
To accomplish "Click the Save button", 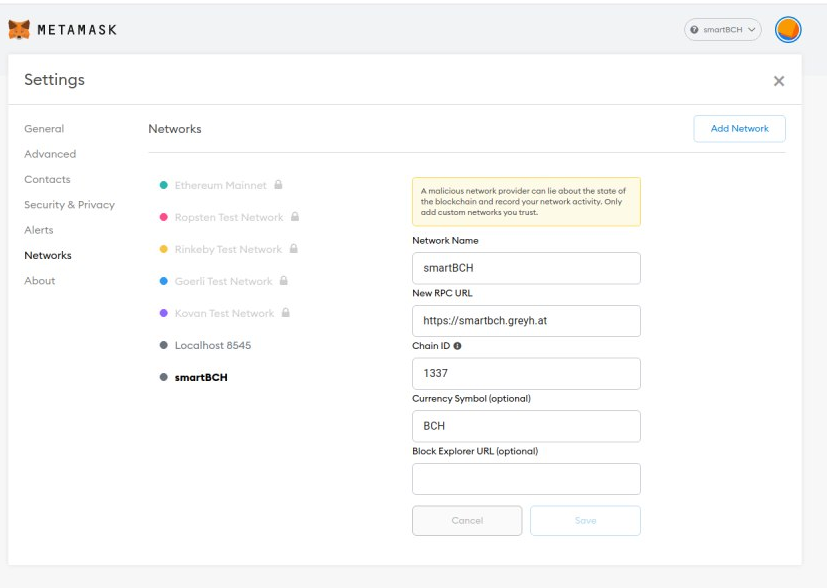I will [x=585, y=520].
